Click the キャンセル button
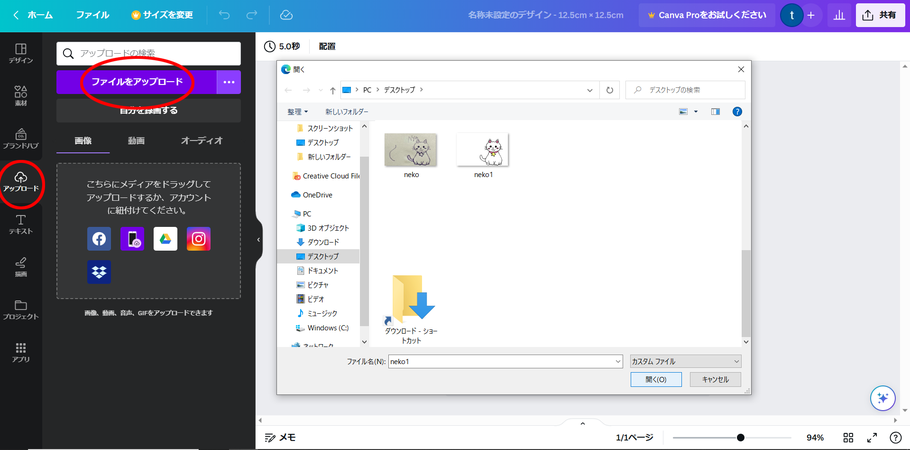Screen dimensions: 910x450 [x=716, y=379]
